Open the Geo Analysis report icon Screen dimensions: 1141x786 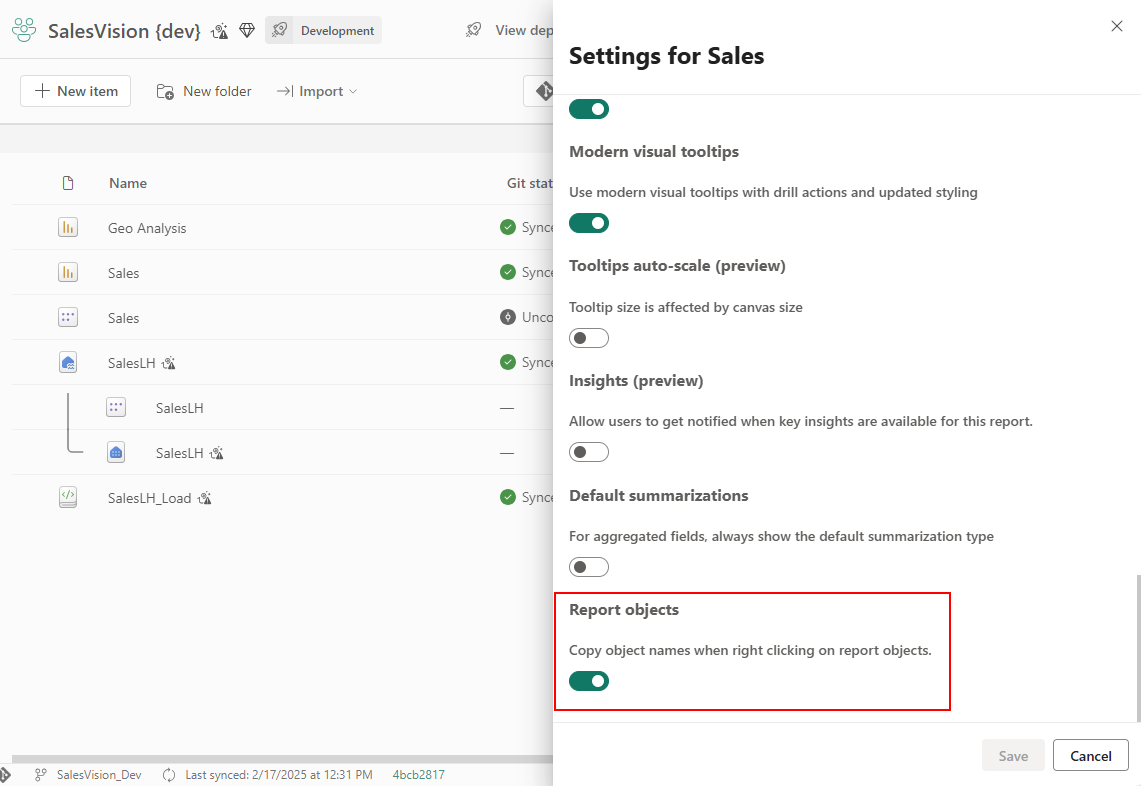click(x=68, y=227)
